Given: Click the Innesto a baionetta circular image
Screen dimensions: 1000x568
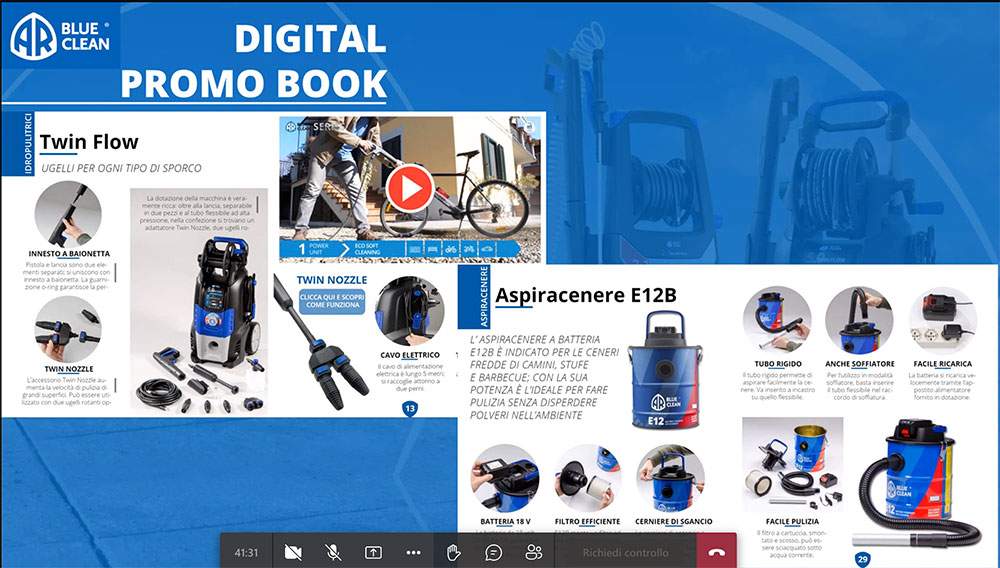Looking at the screenshot, I should click(x=68, y=214).
